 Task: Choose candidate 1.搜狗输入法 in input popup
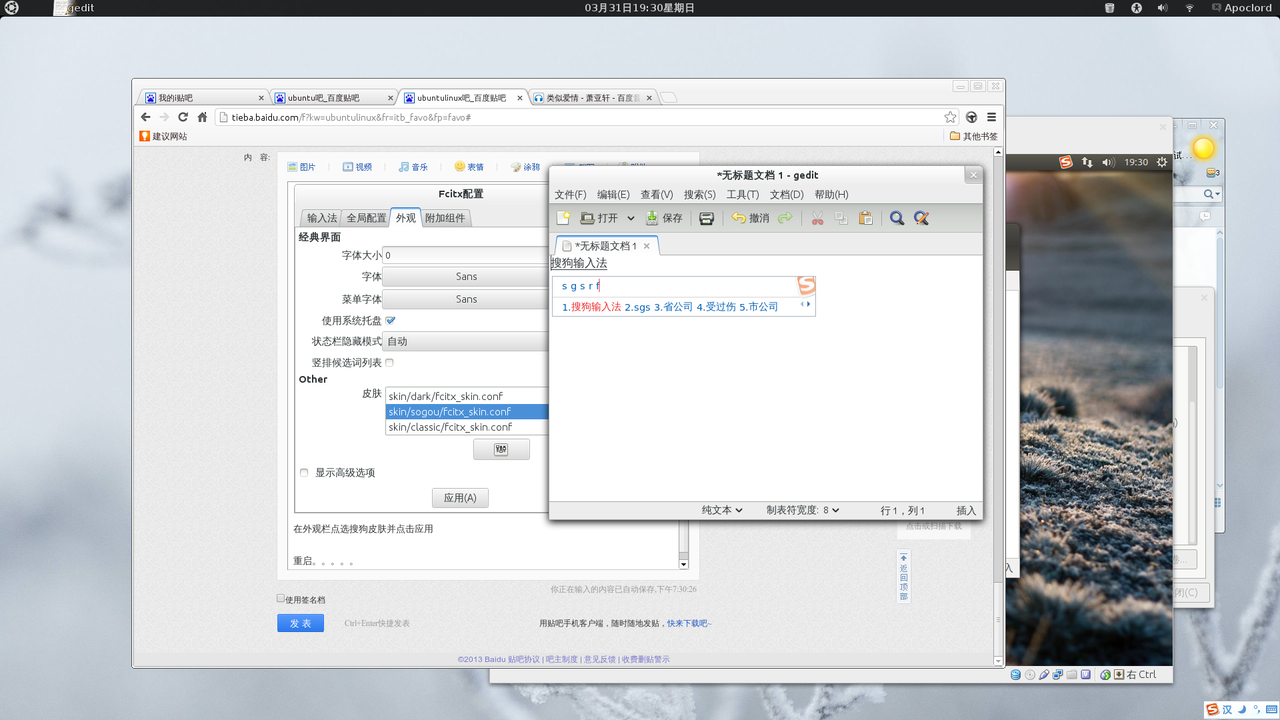[x=591, y=307]
